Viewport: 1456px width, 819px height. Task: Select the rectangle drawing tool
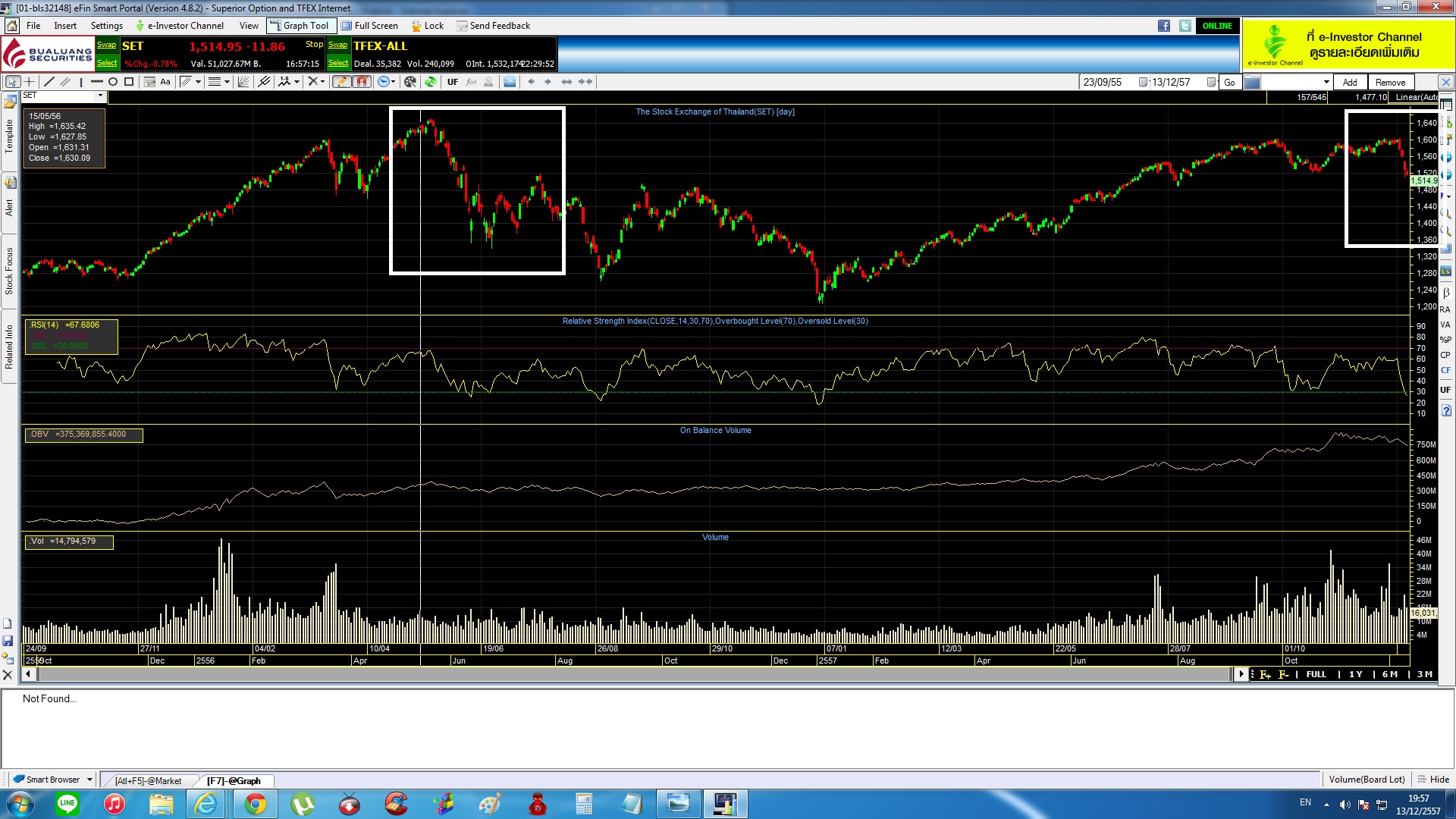129,82
